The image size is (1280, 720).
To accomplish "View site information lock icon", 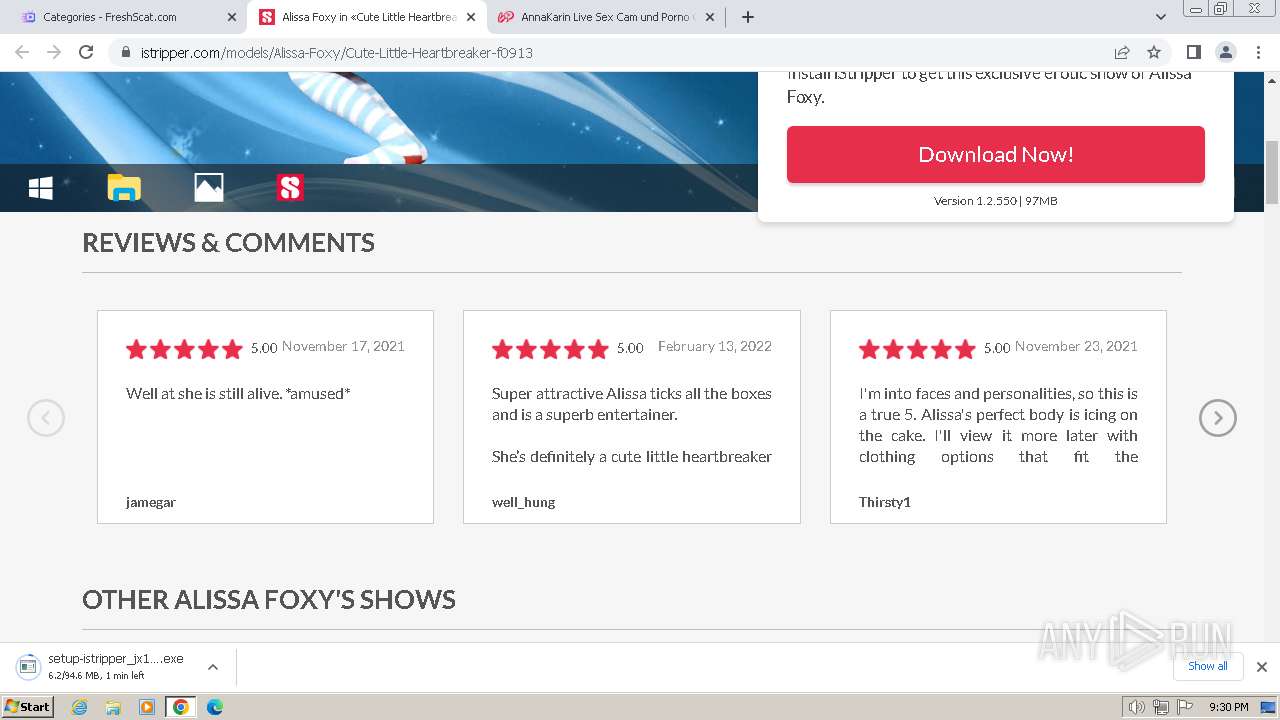I will pos(126,52).
